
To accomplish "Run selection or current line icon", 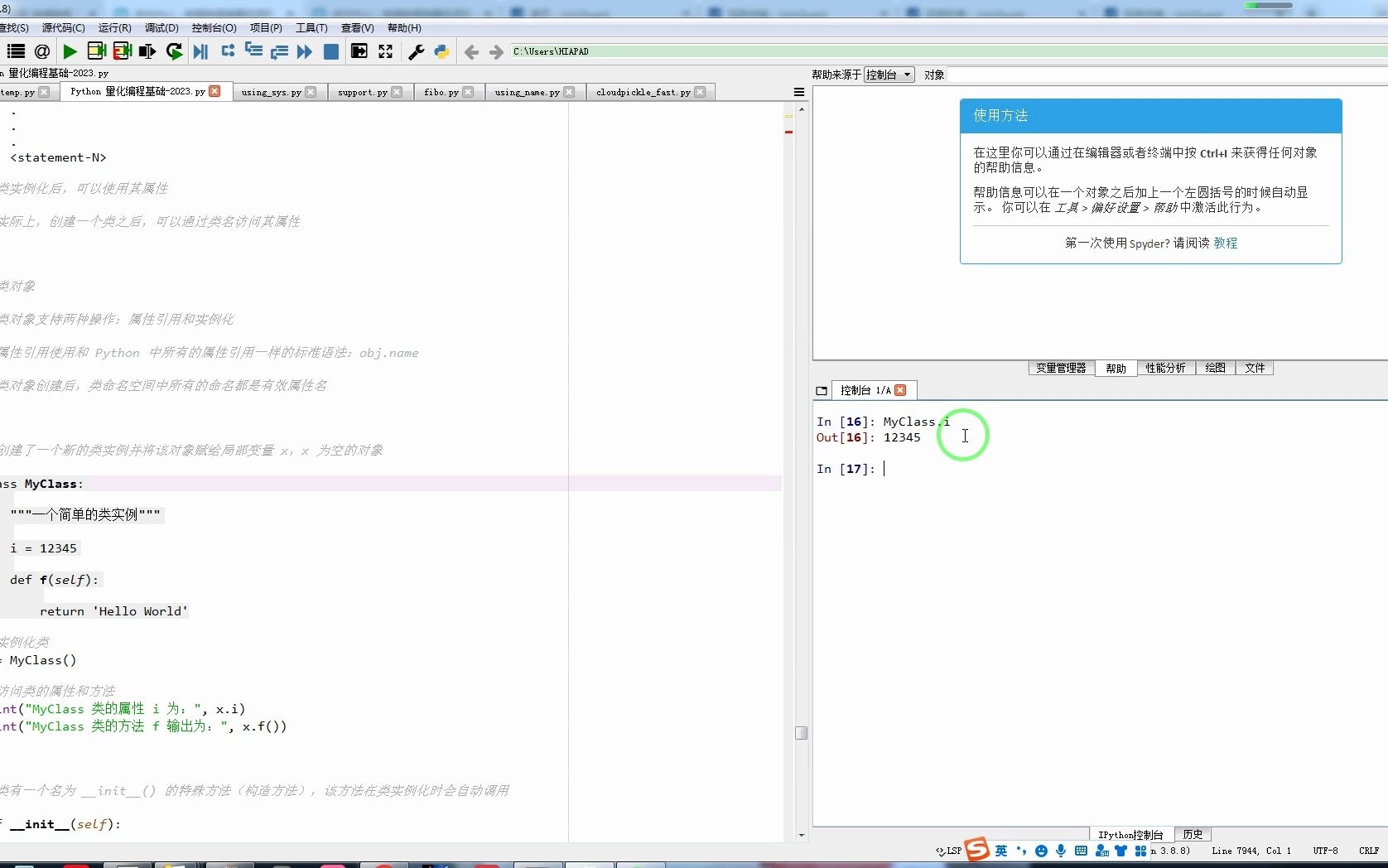I will coord(148,51).
